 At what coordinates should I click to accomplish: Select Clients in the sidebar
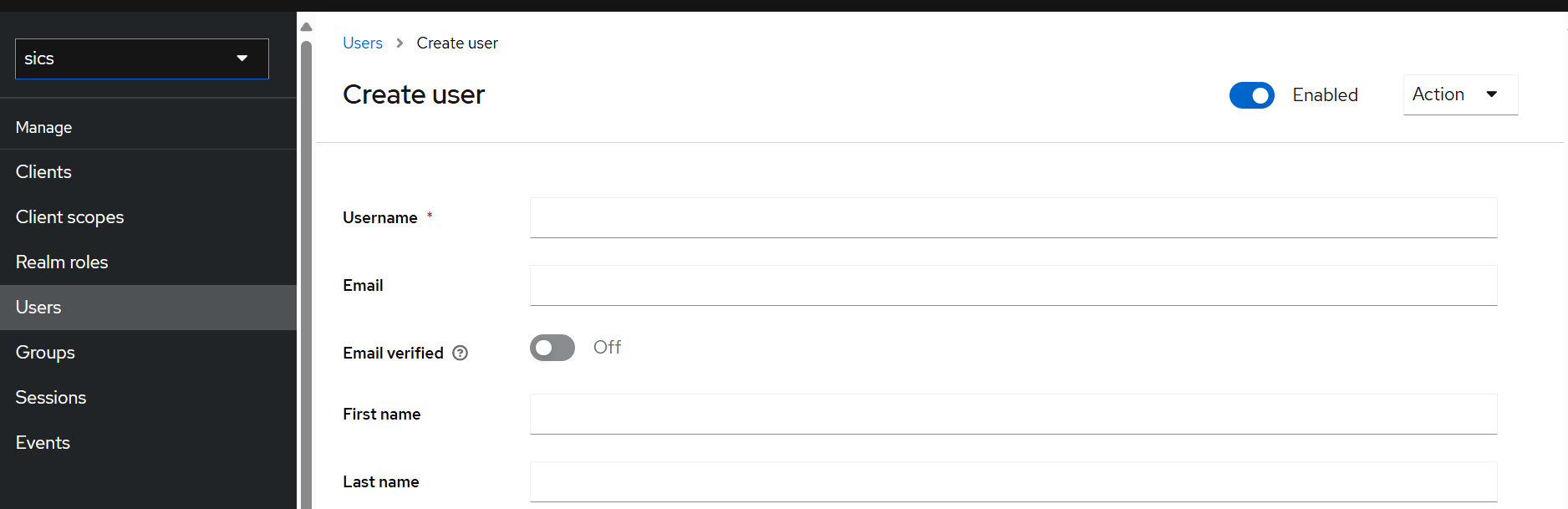[x=43, y=171]
